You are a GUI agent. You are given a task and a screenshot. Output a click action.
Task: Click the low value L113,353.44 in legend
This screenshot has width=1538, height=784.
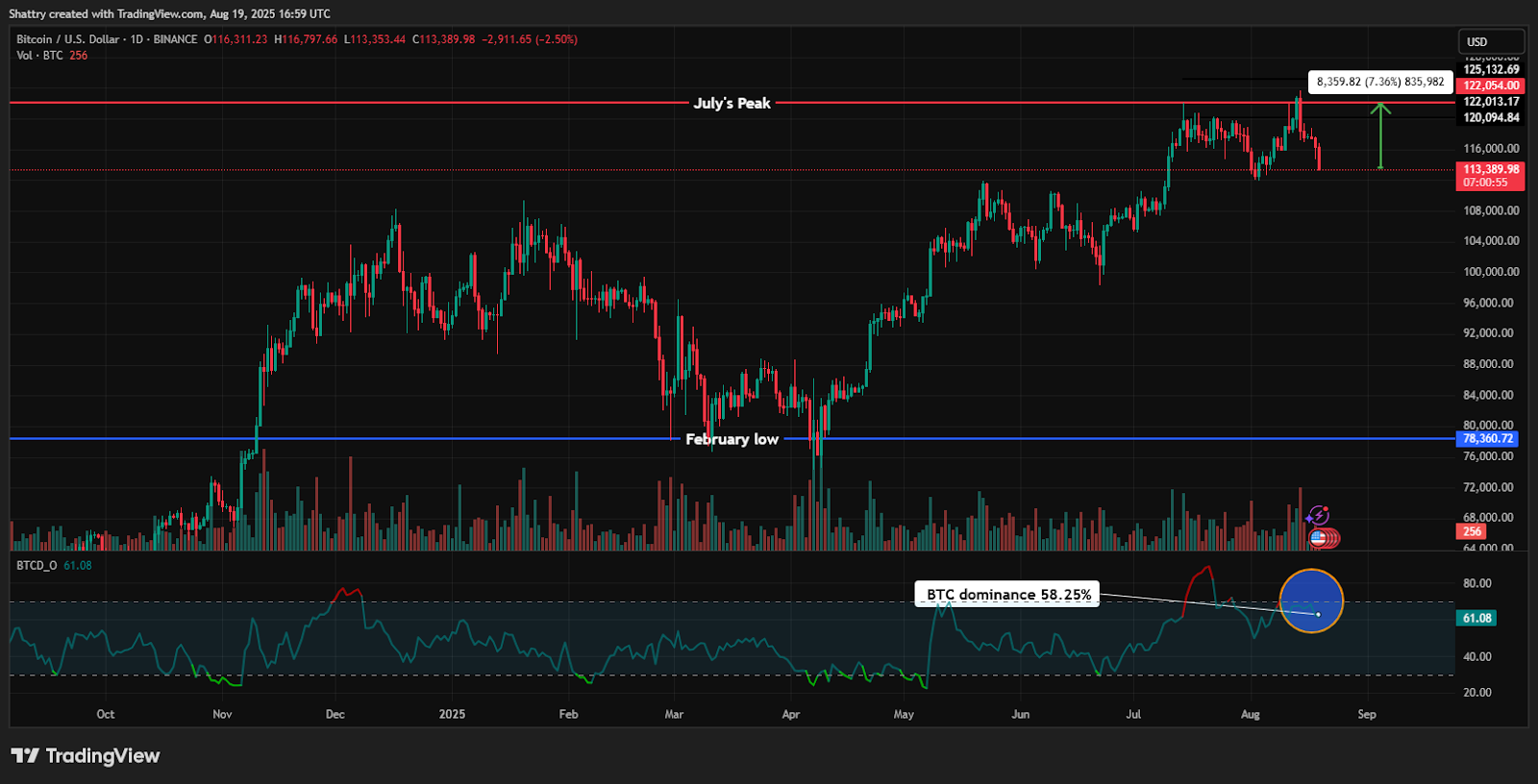pos(375,39)
